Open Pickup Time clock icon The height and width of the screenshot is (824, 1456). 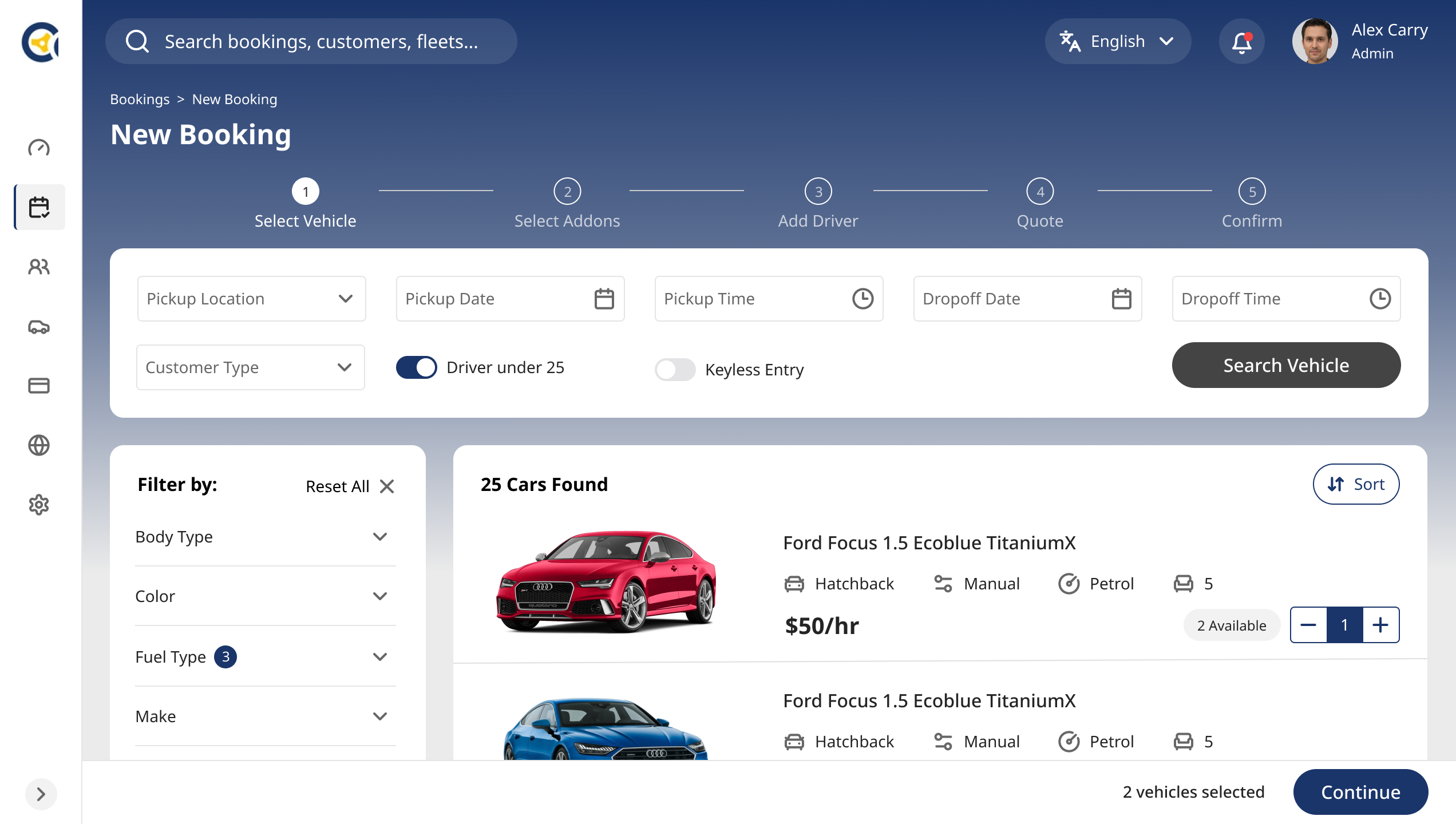pos(863,299)
